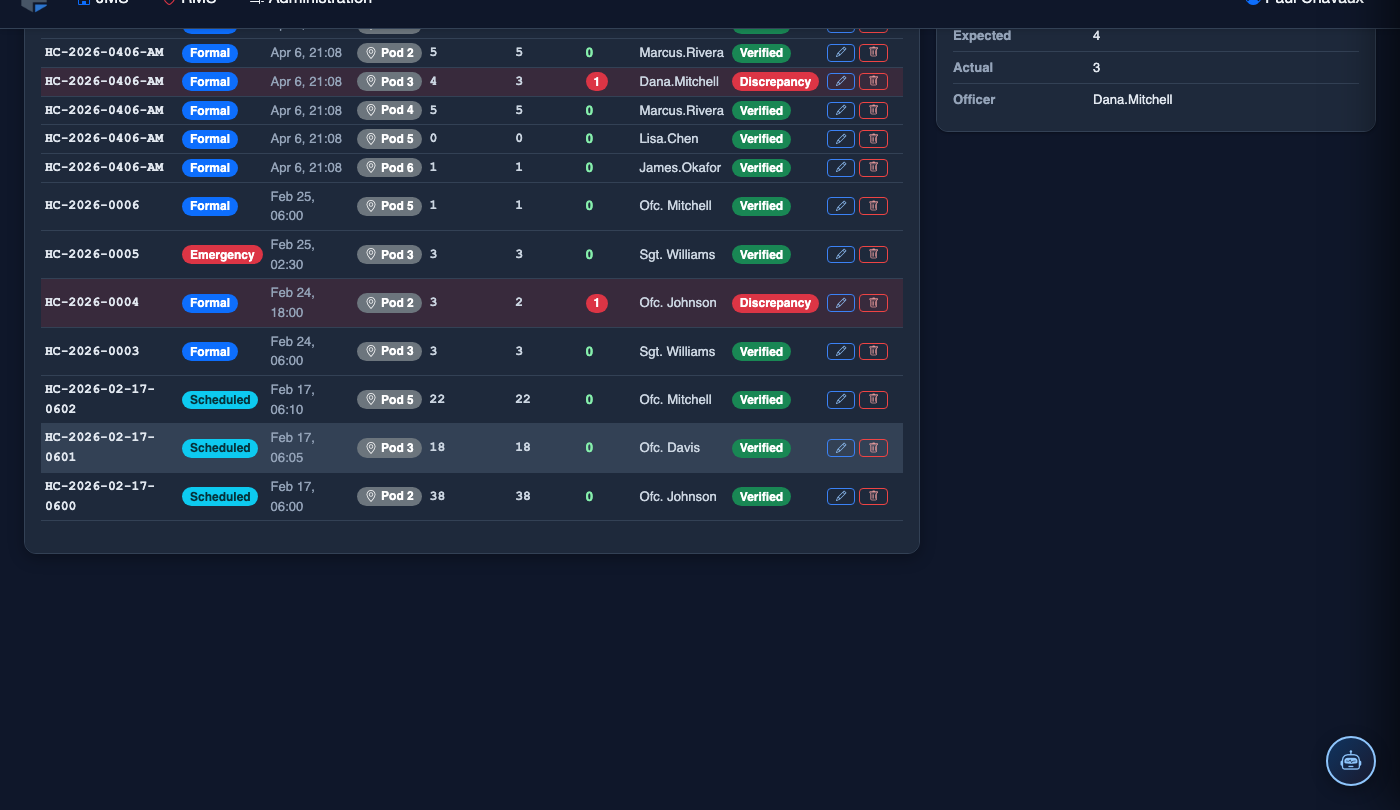Click officer name Ofc. Davis
Screen dimensions: 1400x810
pos(670,448)
